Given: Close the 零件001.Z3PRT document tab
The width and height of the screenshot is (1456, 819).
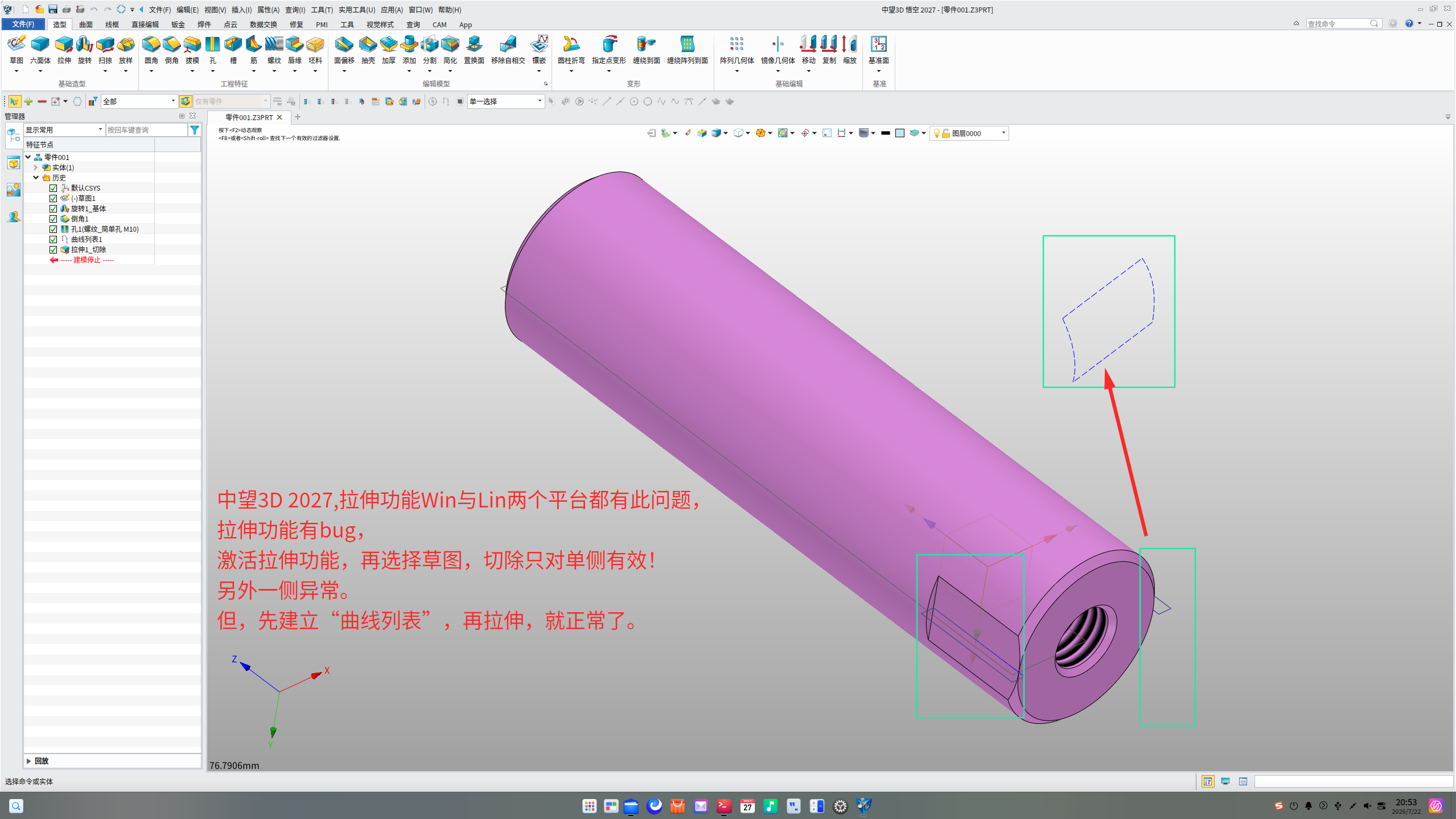Looking at the screenshot, I should coord(279,117).
